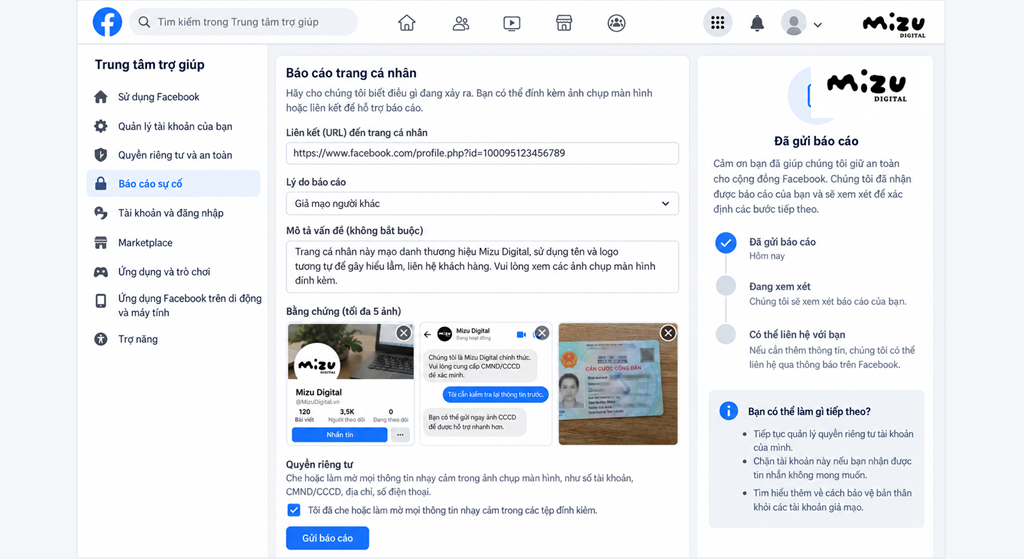Click the help center search field

click(244, 22)
